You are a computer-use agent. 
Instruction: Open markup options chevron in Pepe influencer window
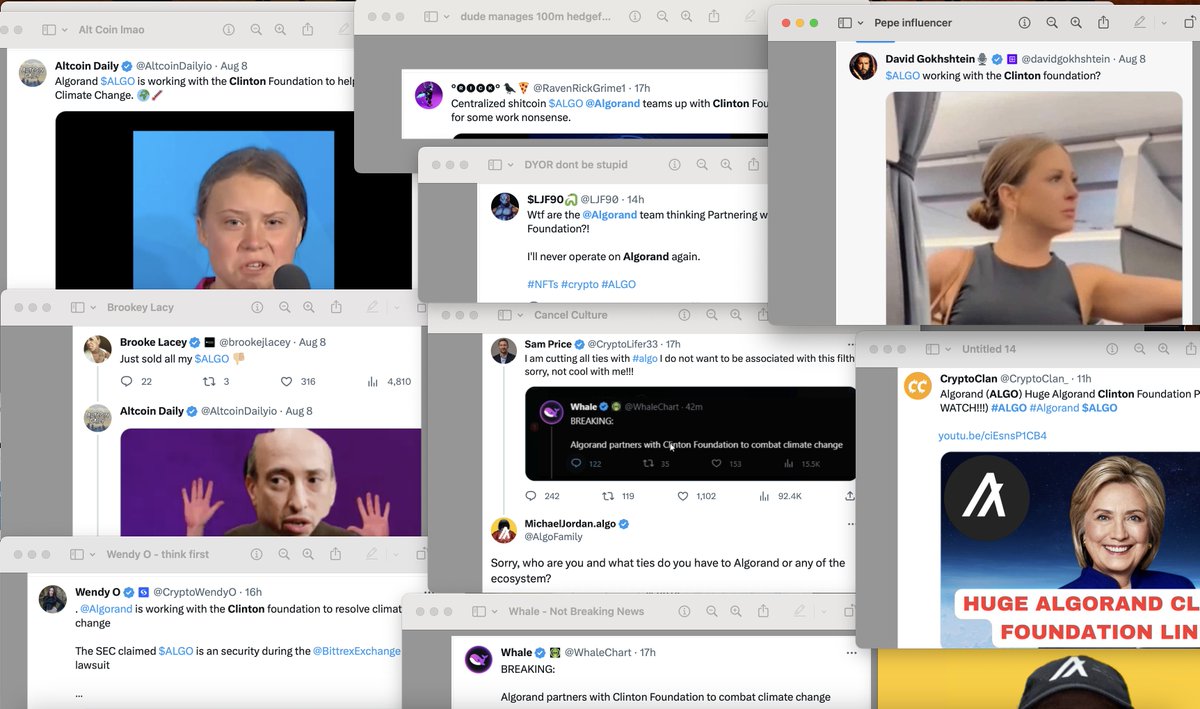pyautogui.click(x=1164, y=23)
